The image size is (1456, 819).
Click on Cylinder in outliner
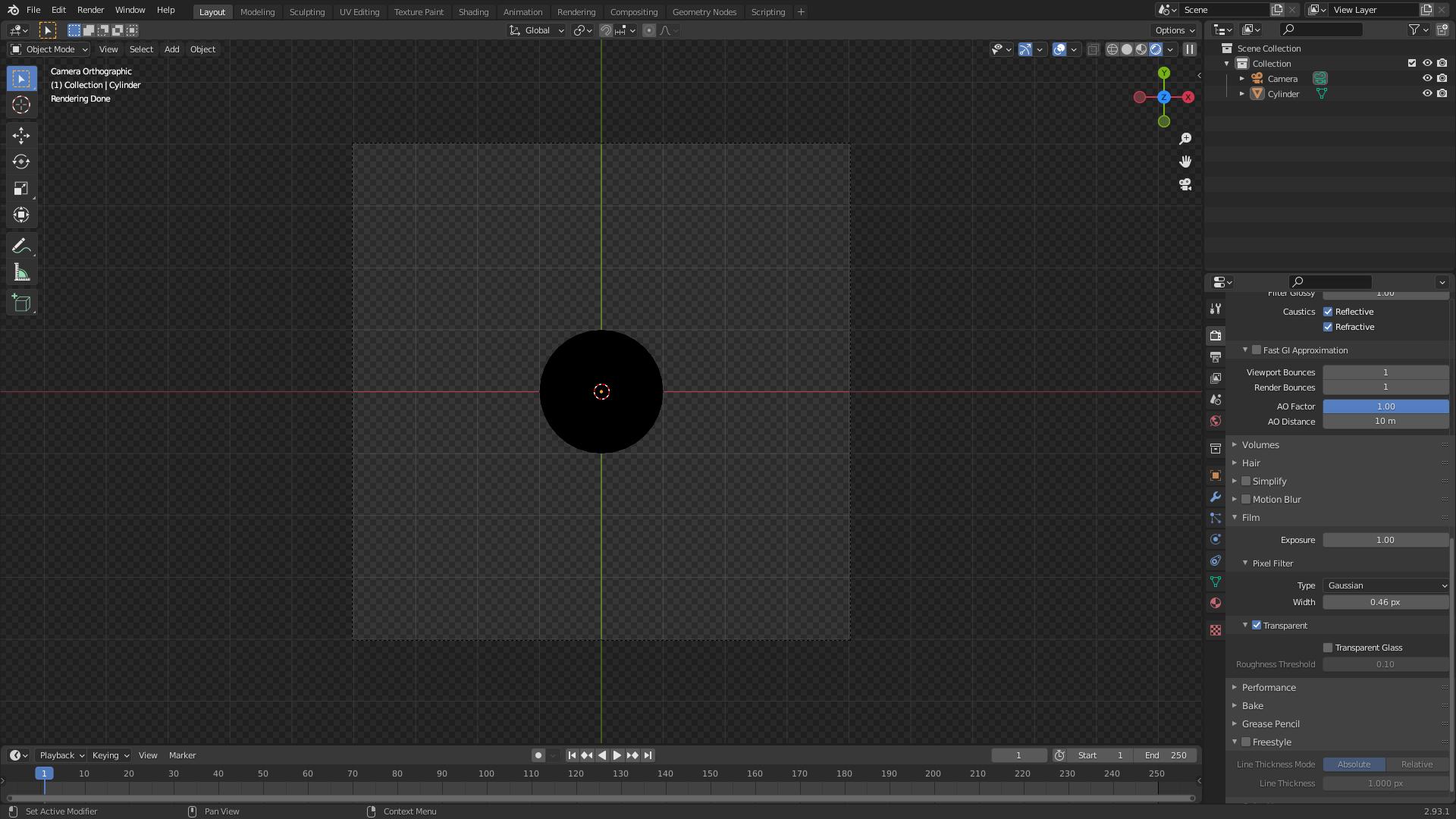click(x=1283, y=93)
